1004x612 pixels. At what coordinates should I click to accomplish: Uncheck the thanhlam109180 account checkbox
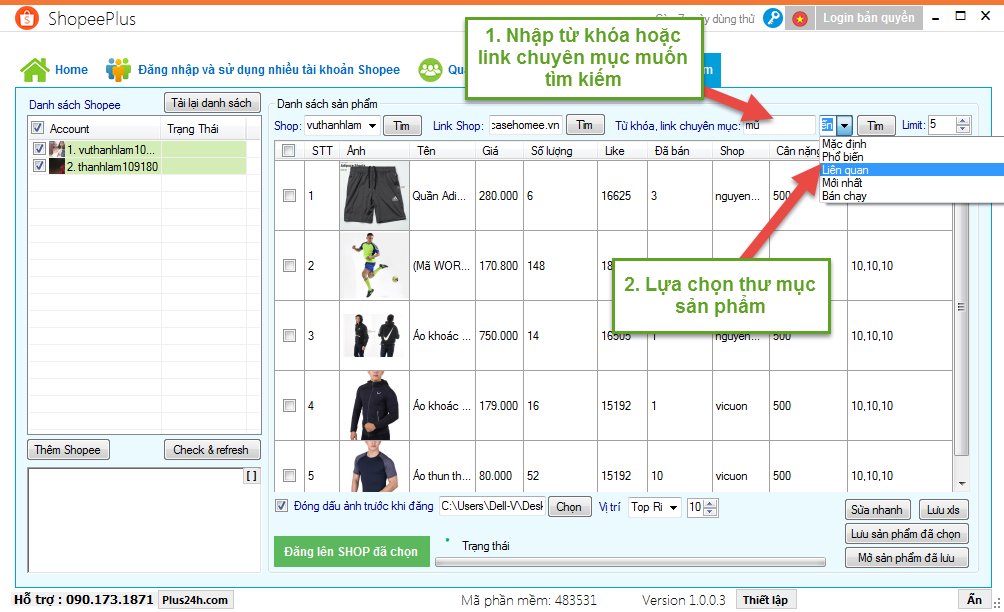point(39,166)
